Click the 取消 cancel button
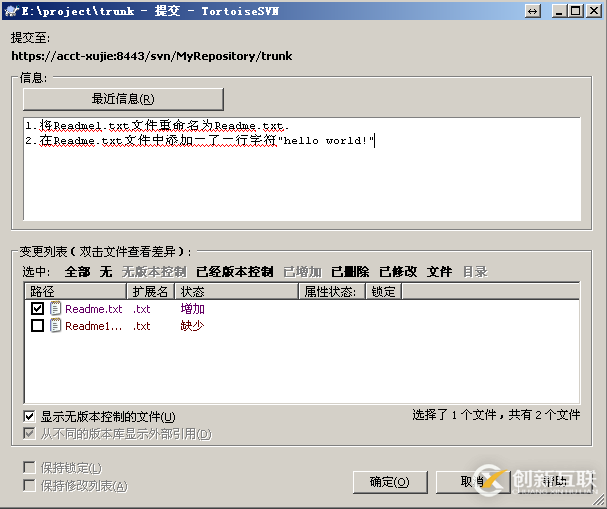Image resolution: width=607 pixels, height=509 pixels. [473, 482]
